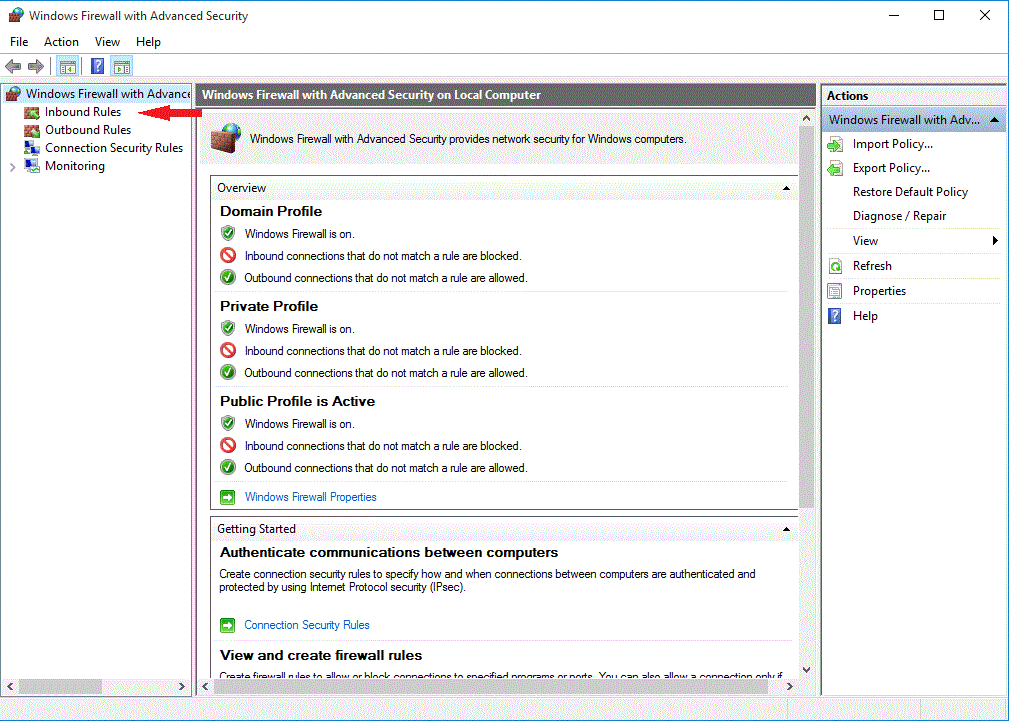1009x721 pixels.
Task: Select the Outbound Rules firewall icon
Action: pyautogui.click(x=33, y=129)
